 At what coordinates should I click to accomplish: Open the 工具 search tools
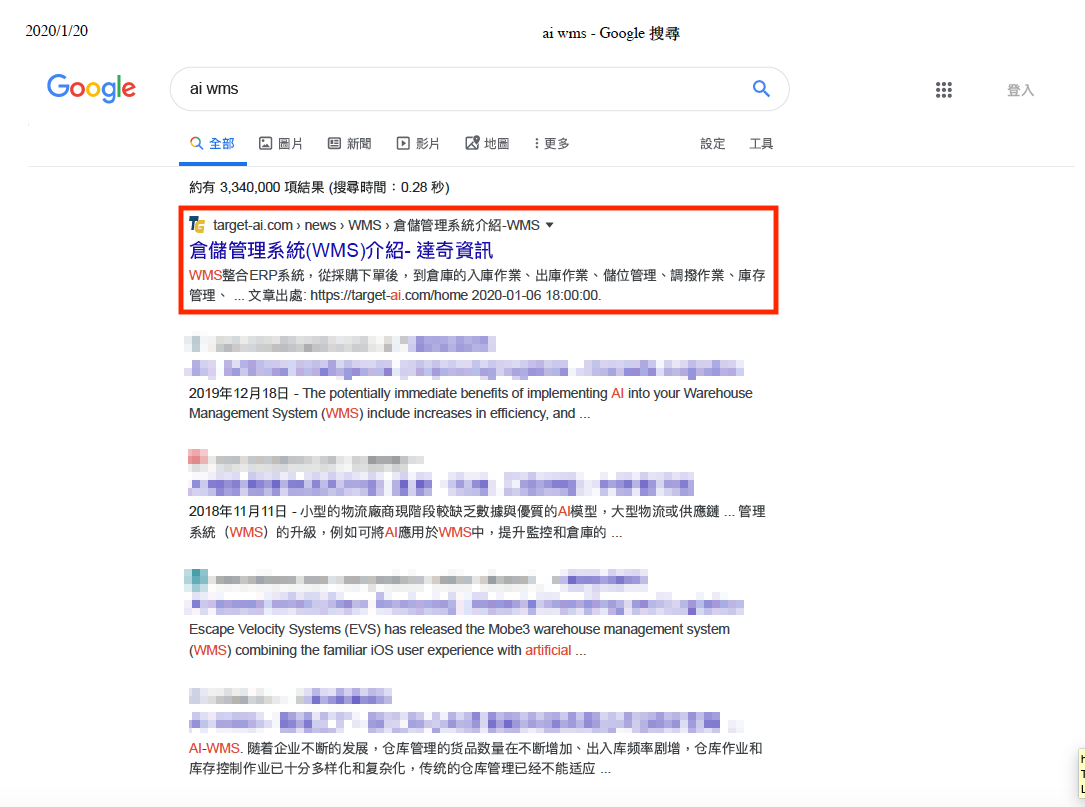tap(761, 144)
